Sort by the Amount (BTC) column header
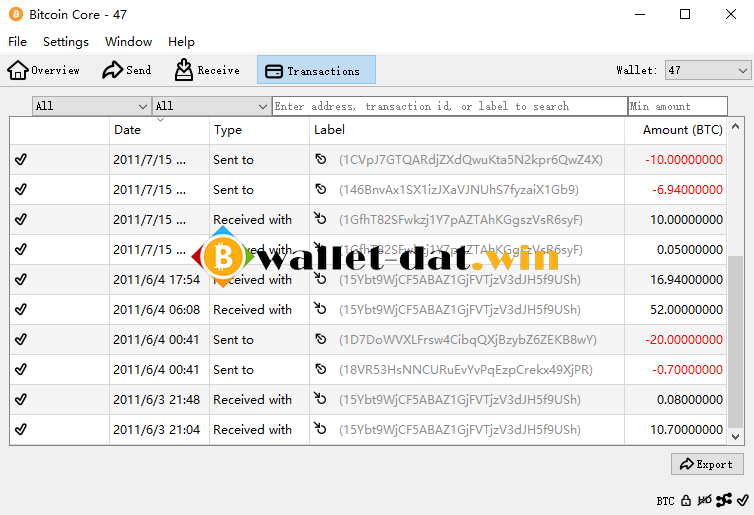The height and width of the screenshot is (515, 754). point(675,130)
